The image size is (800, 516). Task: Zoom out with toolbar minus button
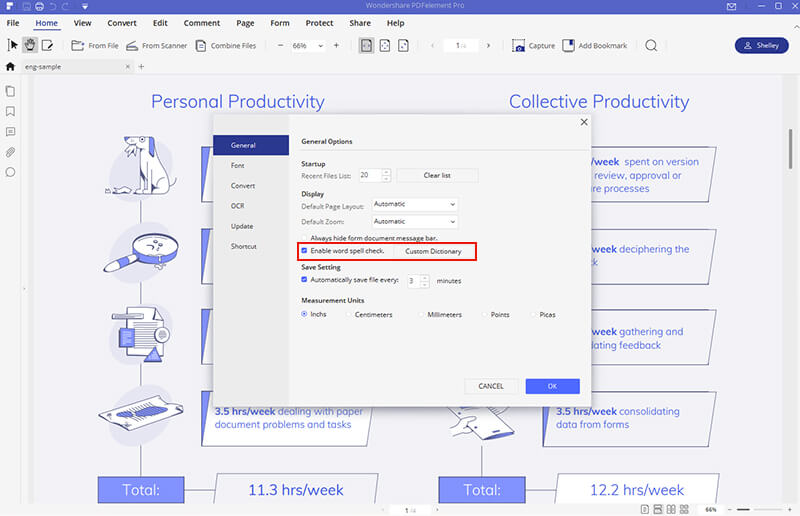pos(280,45)
